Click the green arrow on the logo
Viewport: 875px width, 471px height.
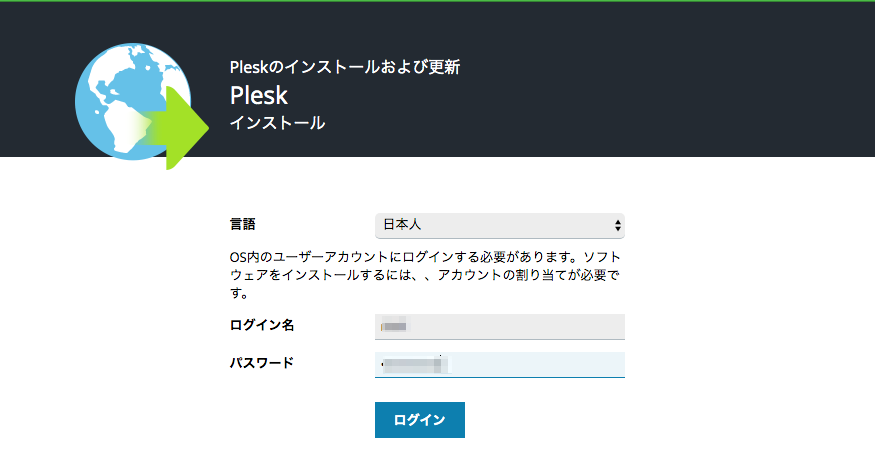coord(180,127)
